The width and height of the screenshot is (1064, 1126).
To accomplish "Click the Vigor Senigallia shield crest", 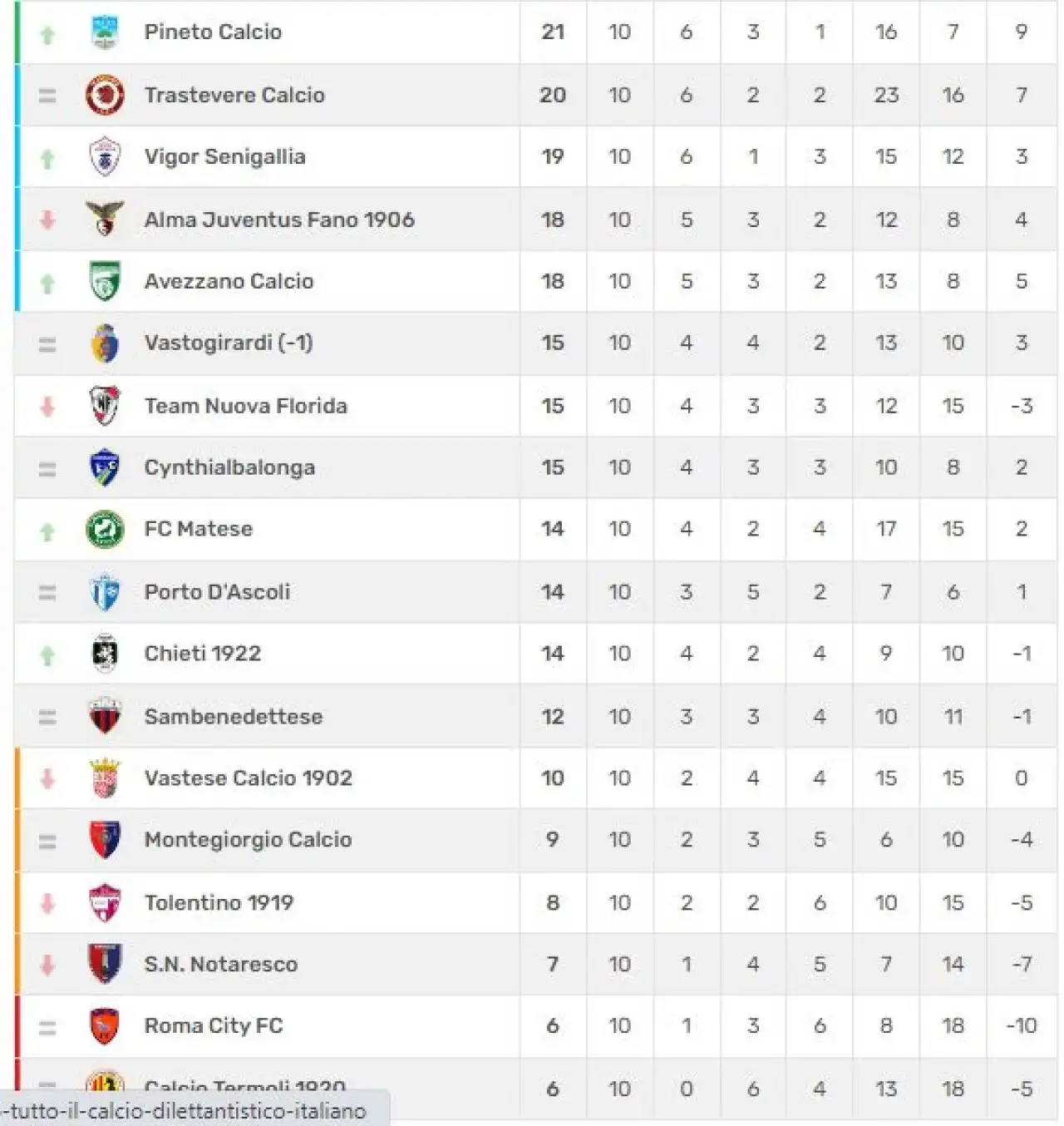I will [x=105, y=156].
